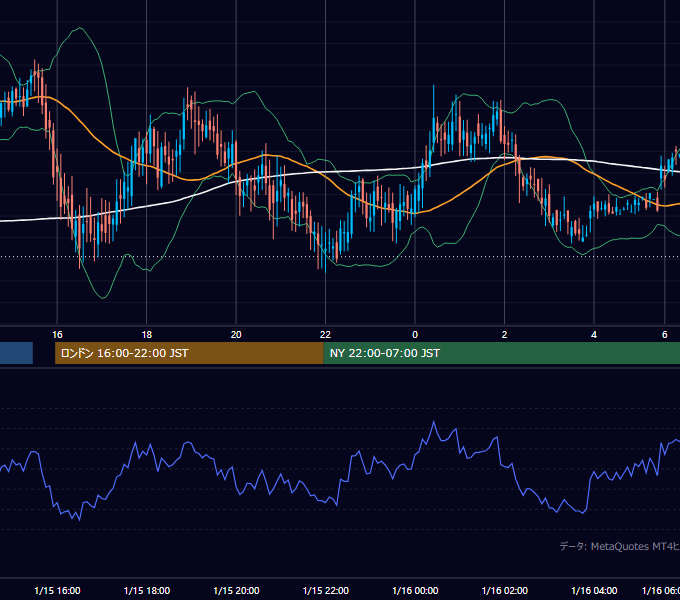Click the 16 hour label on price axis
Viewport: 680px width, 600px height.
(57, 335)
